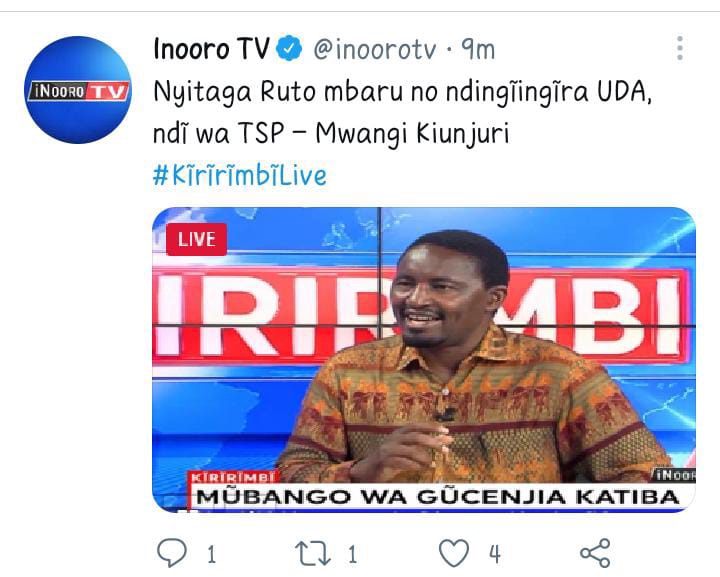720x577 pixels.
Task: Share the tweet via share icon
Action: [x=595, y=553]
